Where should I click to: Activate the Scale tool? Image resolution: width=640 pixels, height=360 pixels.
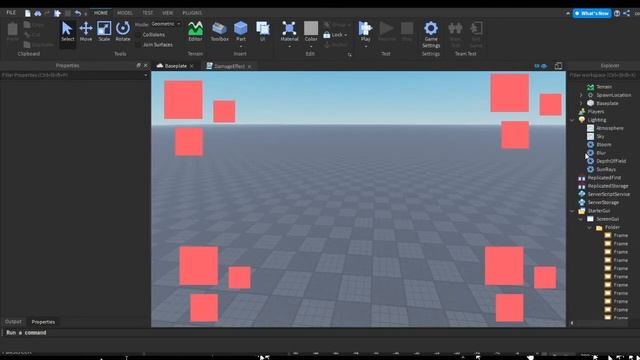[x=104, y=32]
